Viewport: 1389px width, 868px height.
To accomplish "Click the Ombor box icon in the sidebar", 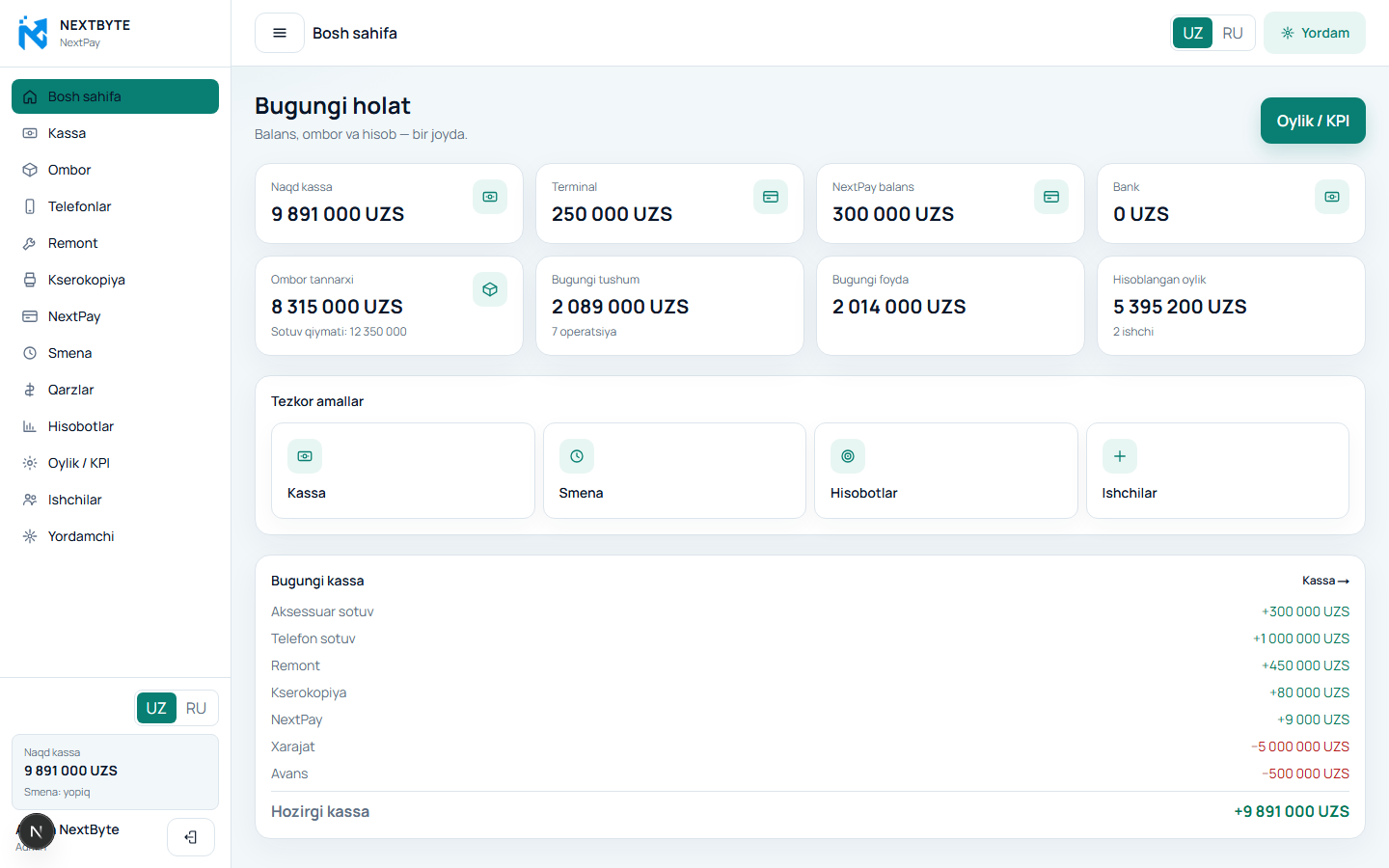I will 30,170.
